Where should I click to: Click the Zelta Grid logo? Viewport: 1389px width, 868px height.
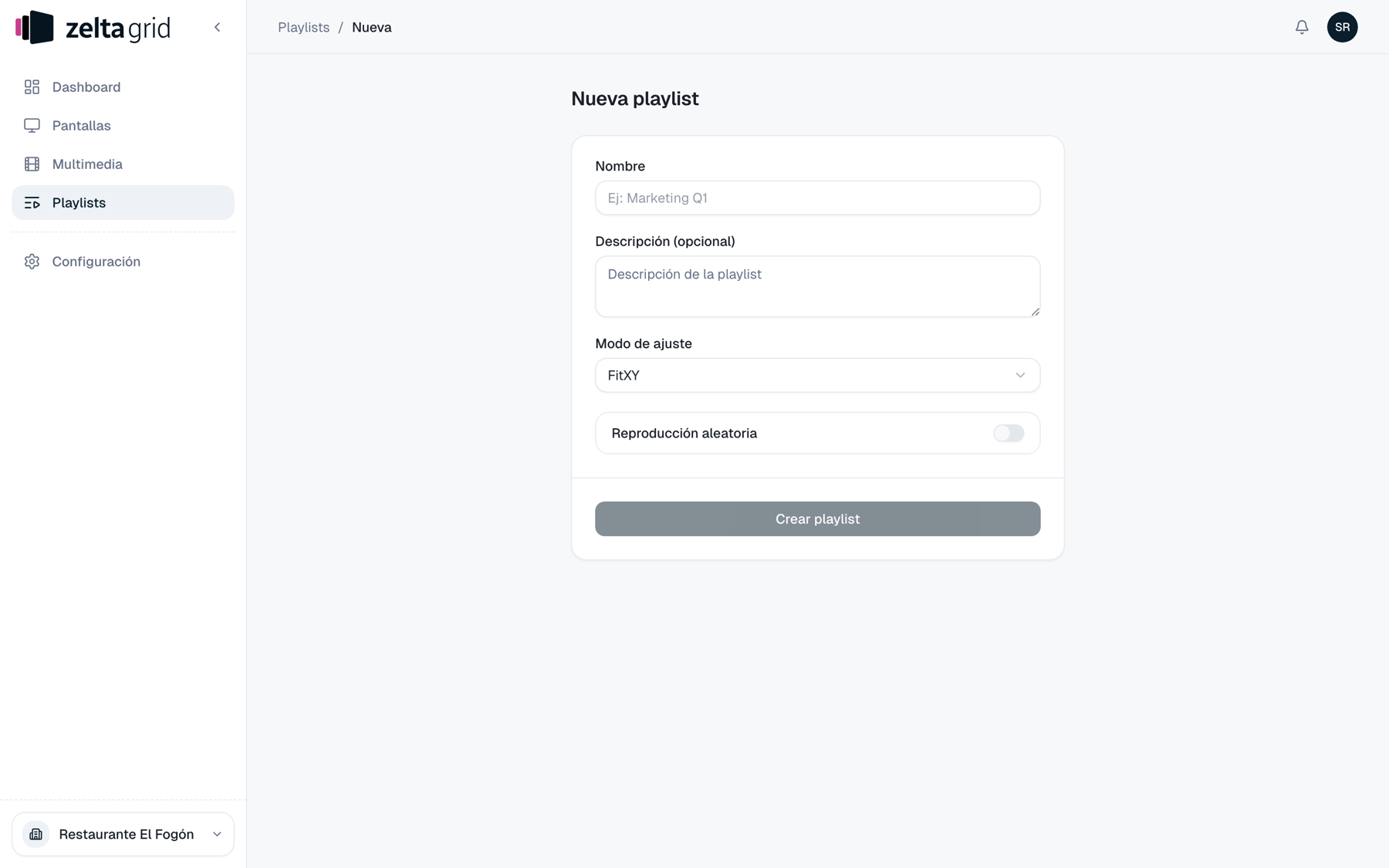tap(93, 27)
